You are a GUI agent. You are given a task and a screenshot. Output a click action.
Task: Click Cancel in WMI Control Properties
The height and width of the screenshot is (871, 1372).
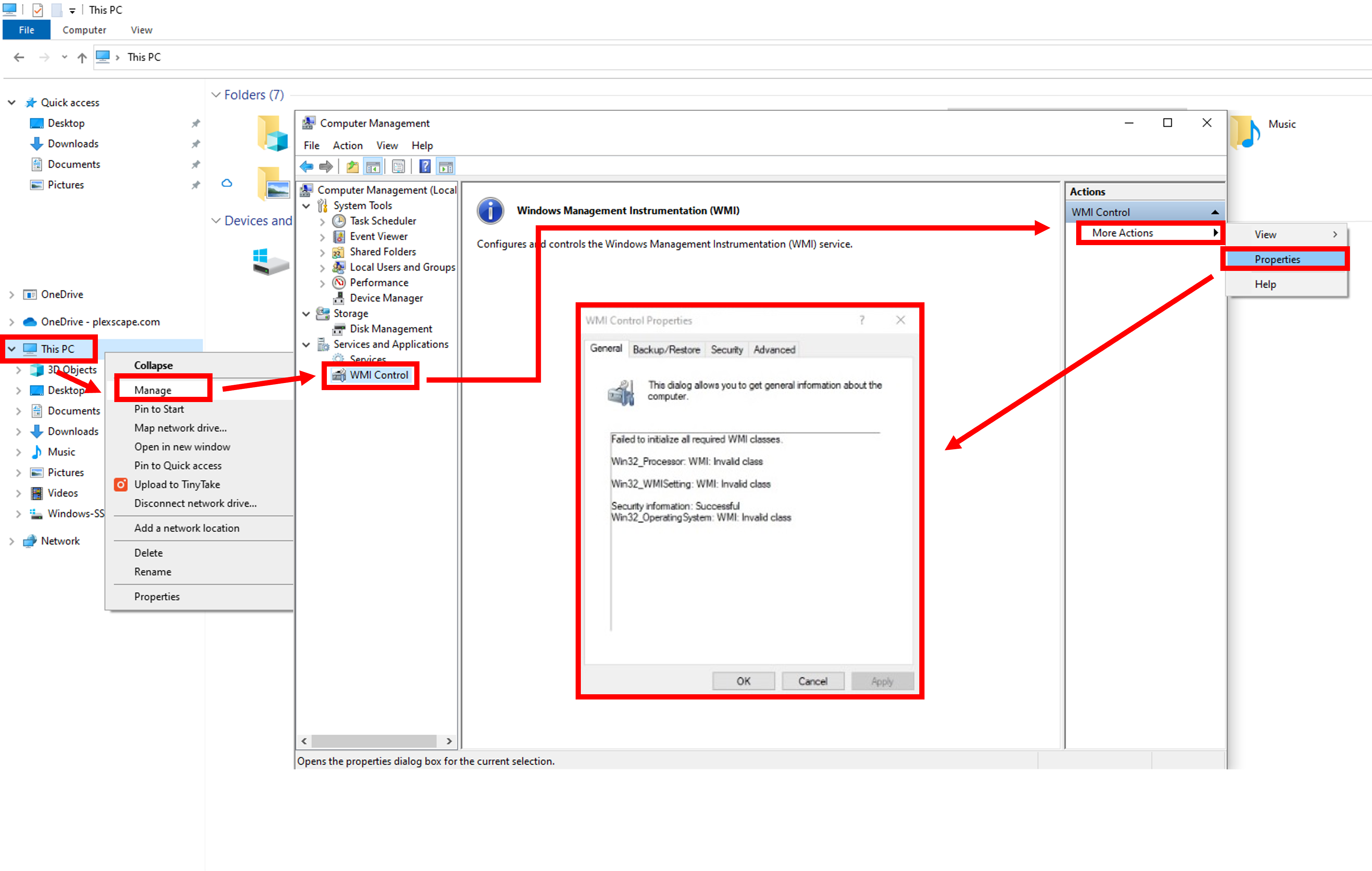tap(812, 681)
